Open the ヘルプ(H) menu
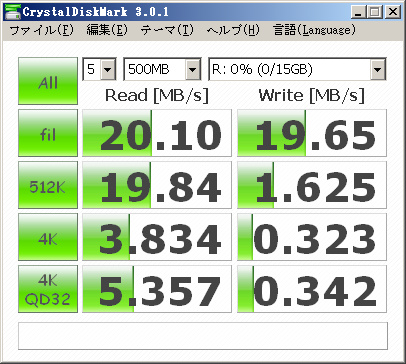 [233, 30]
